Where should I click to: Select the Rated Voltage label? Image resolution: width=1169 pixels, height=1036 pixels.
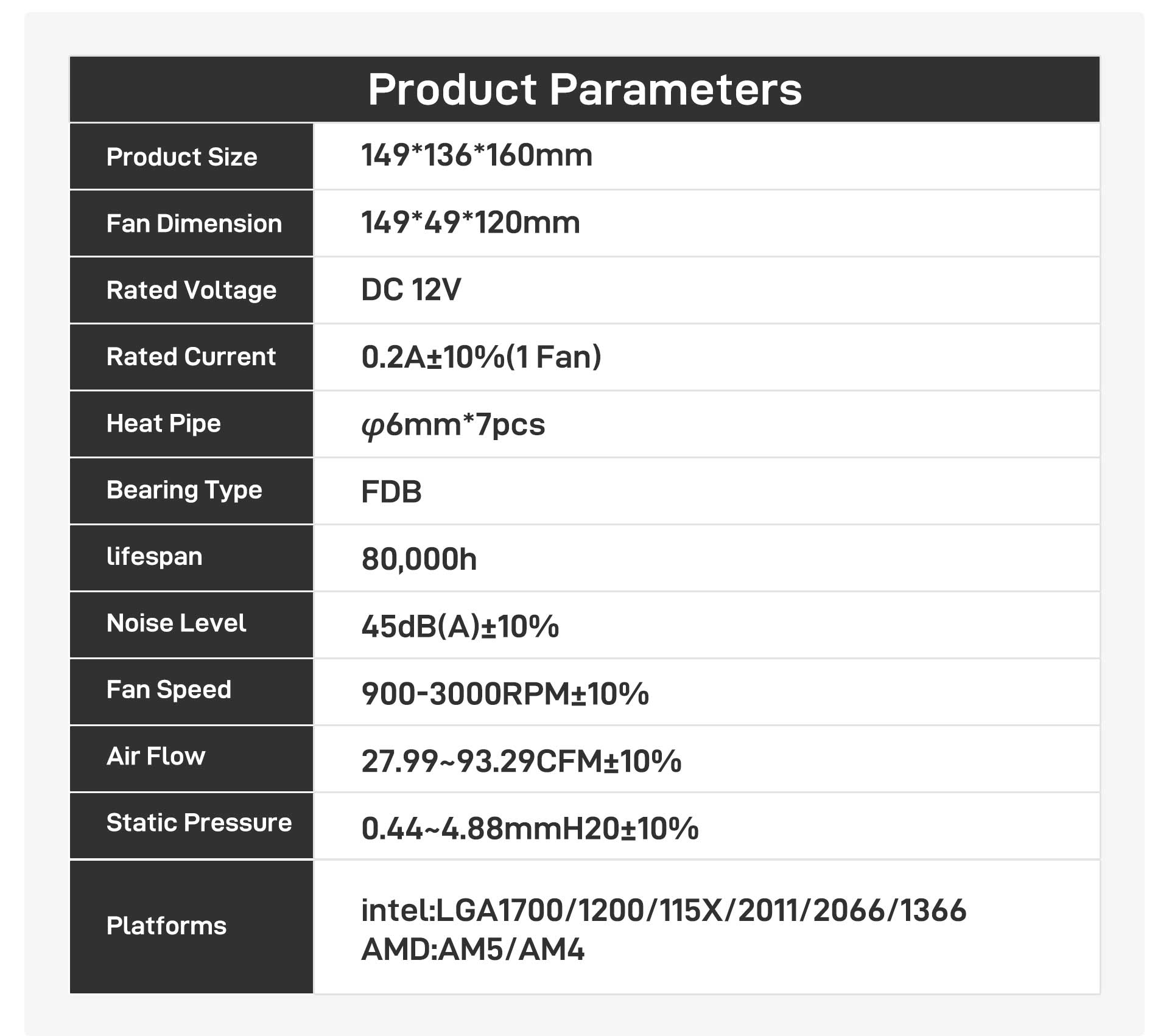191,290
